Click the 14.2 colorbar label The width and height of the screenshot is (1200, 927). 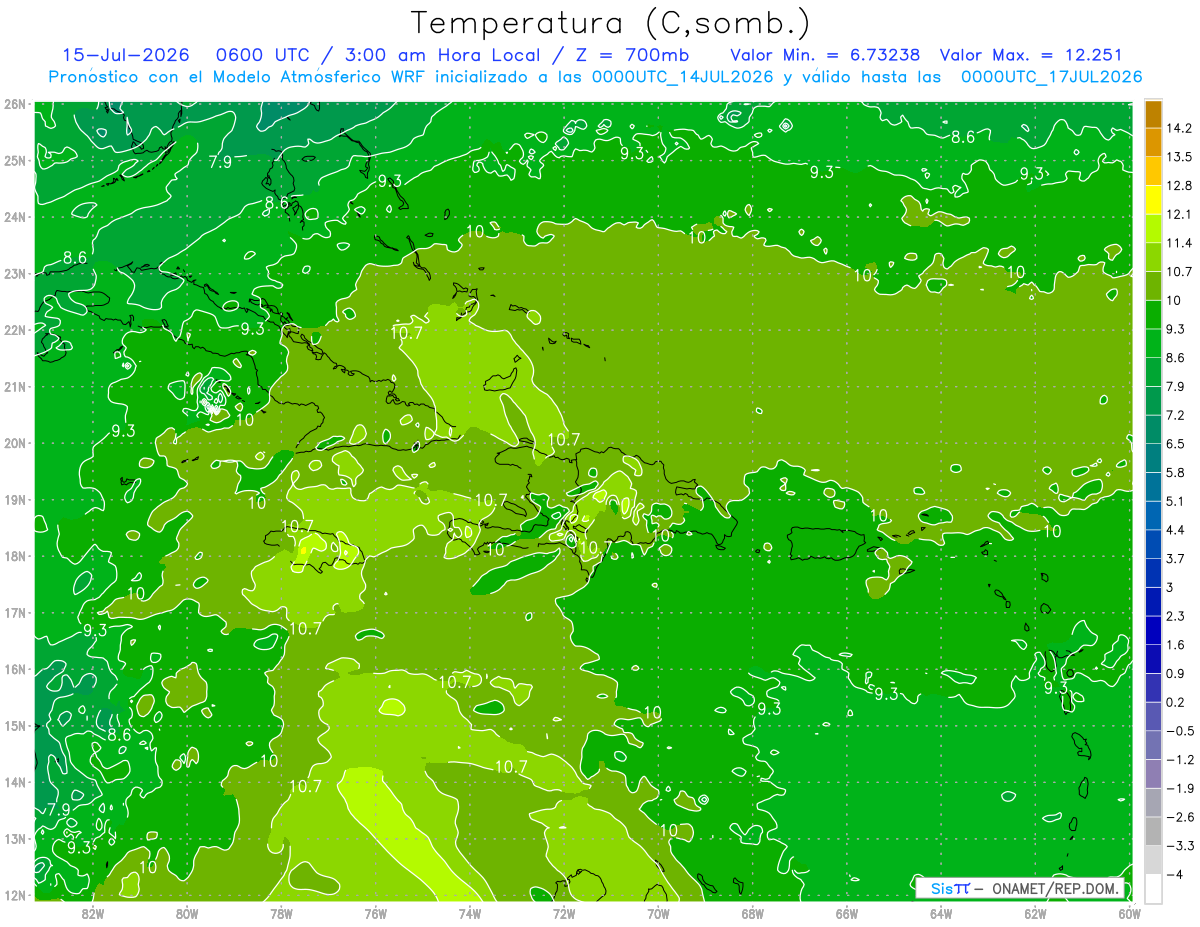(x=1179, y=128)
